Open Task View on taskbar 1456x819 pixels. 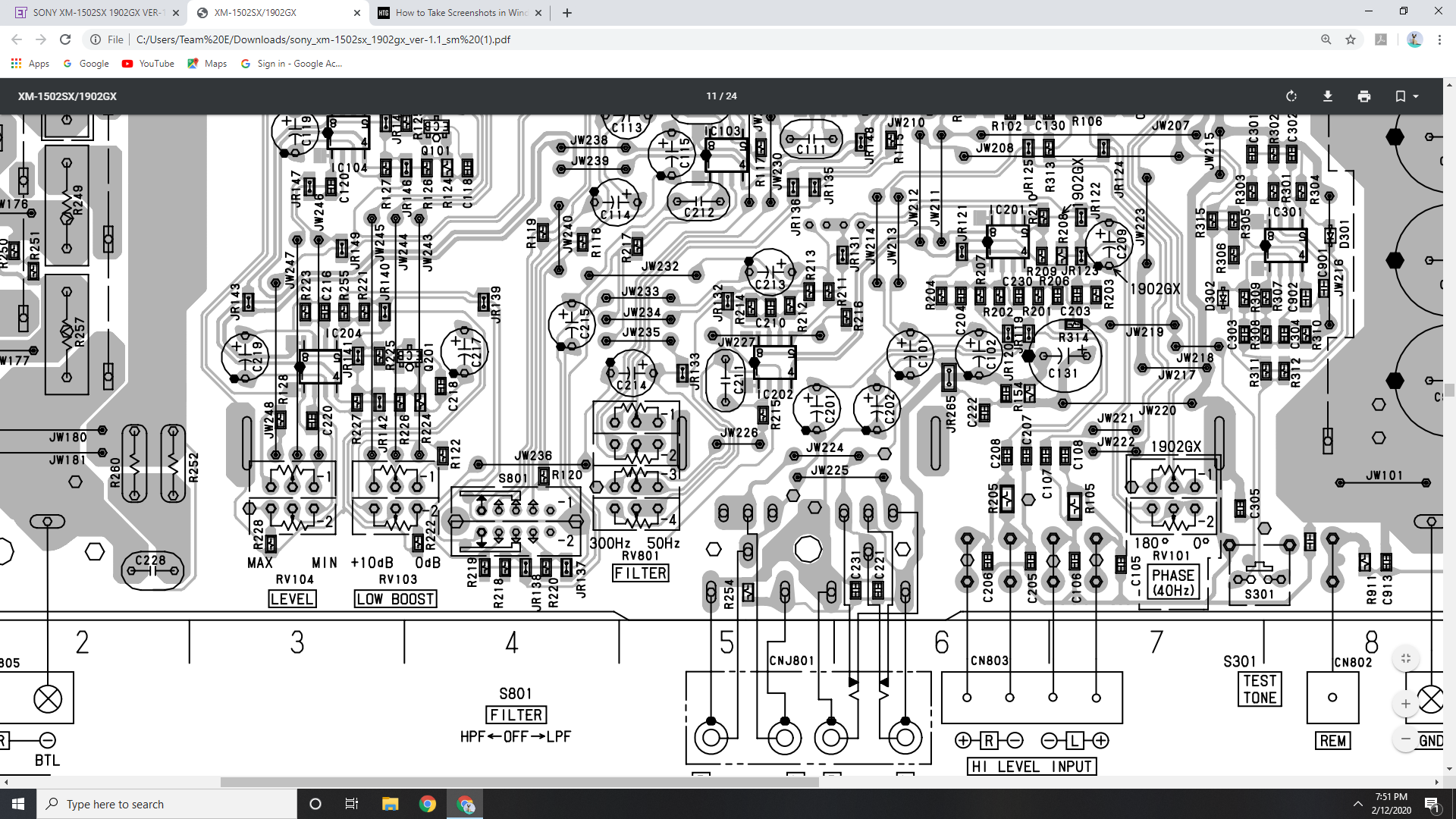(351, 804)
